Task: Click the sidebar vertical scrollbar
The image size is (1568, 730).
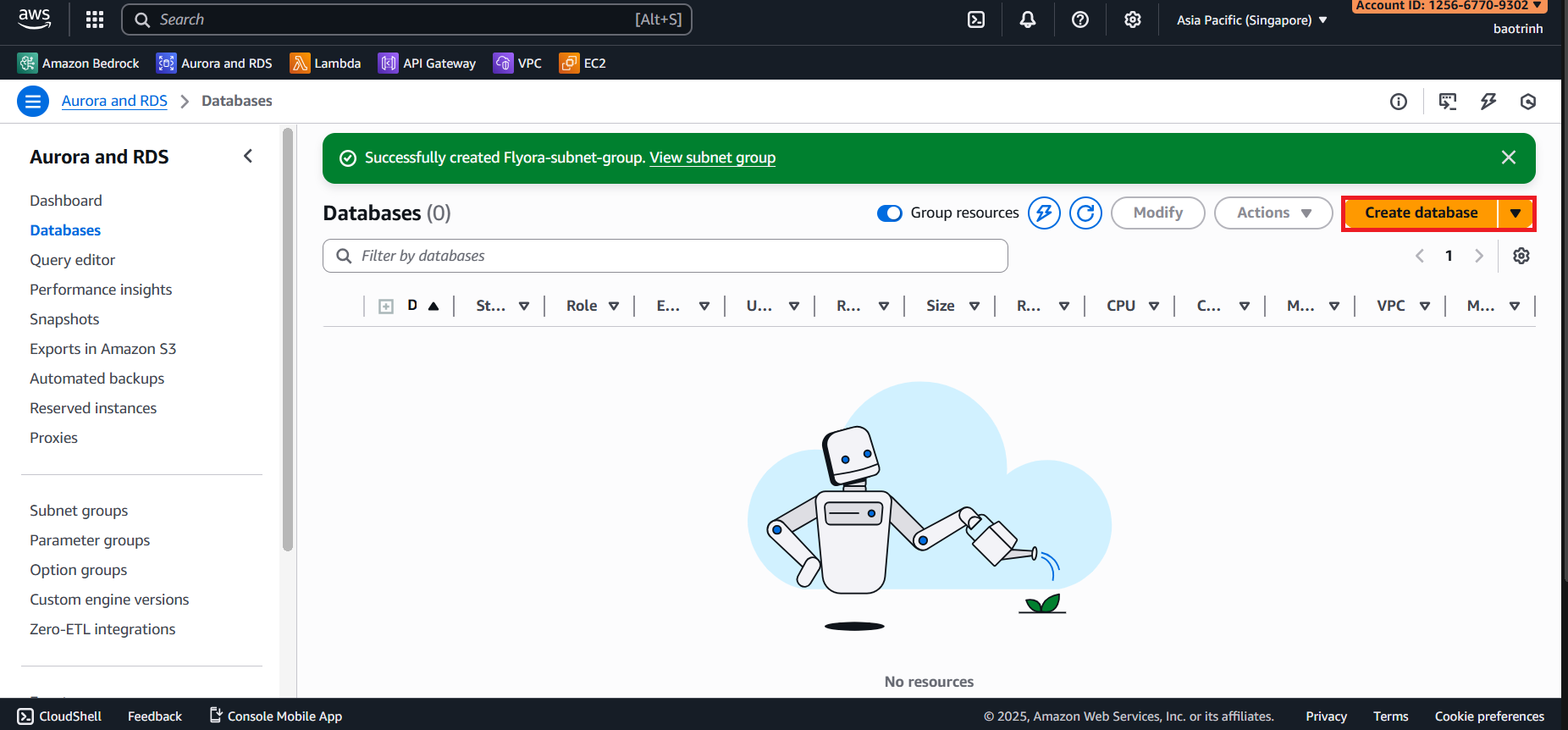Action: point(288,339)
